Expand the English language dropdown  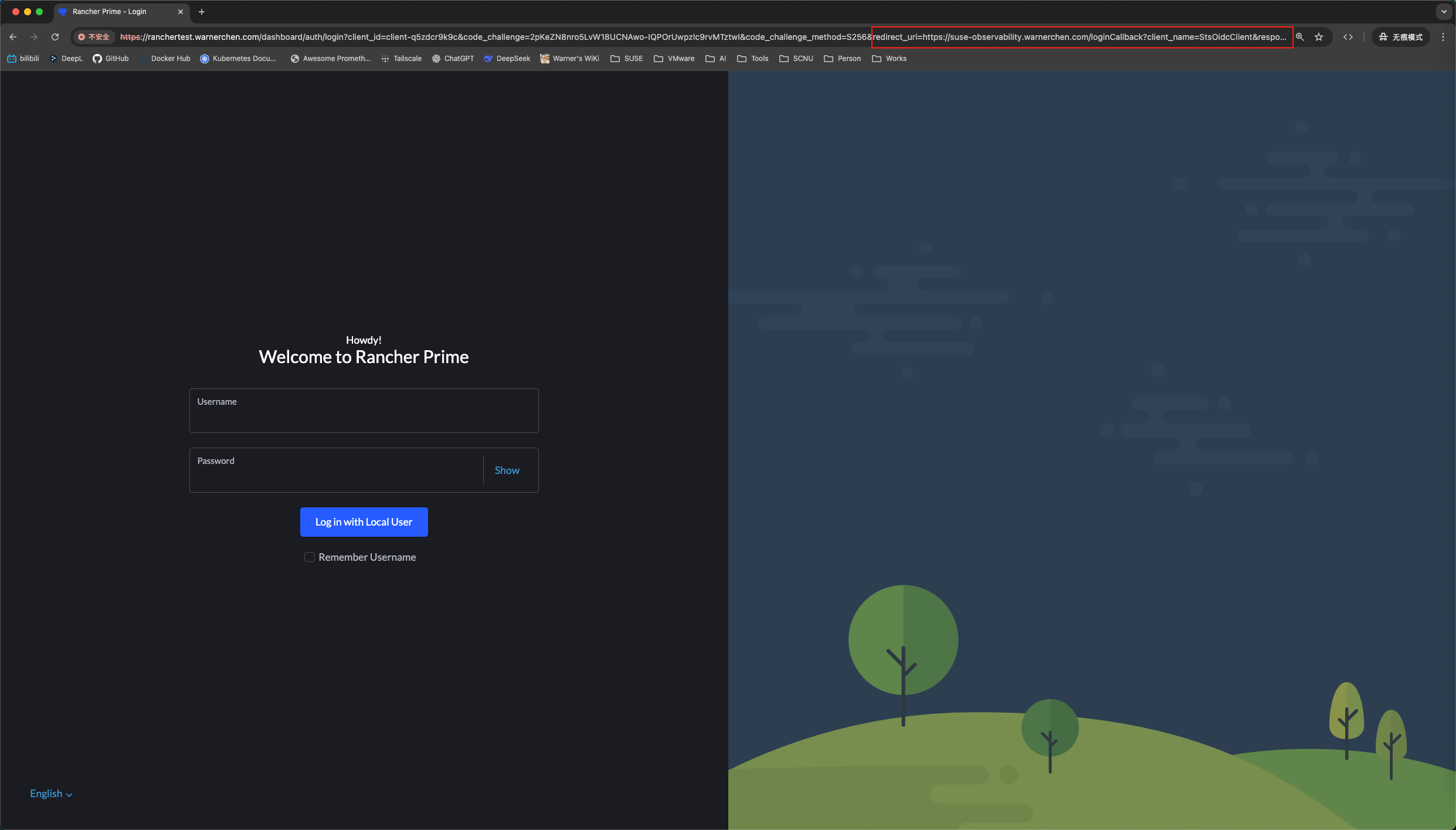pos(51,794)
